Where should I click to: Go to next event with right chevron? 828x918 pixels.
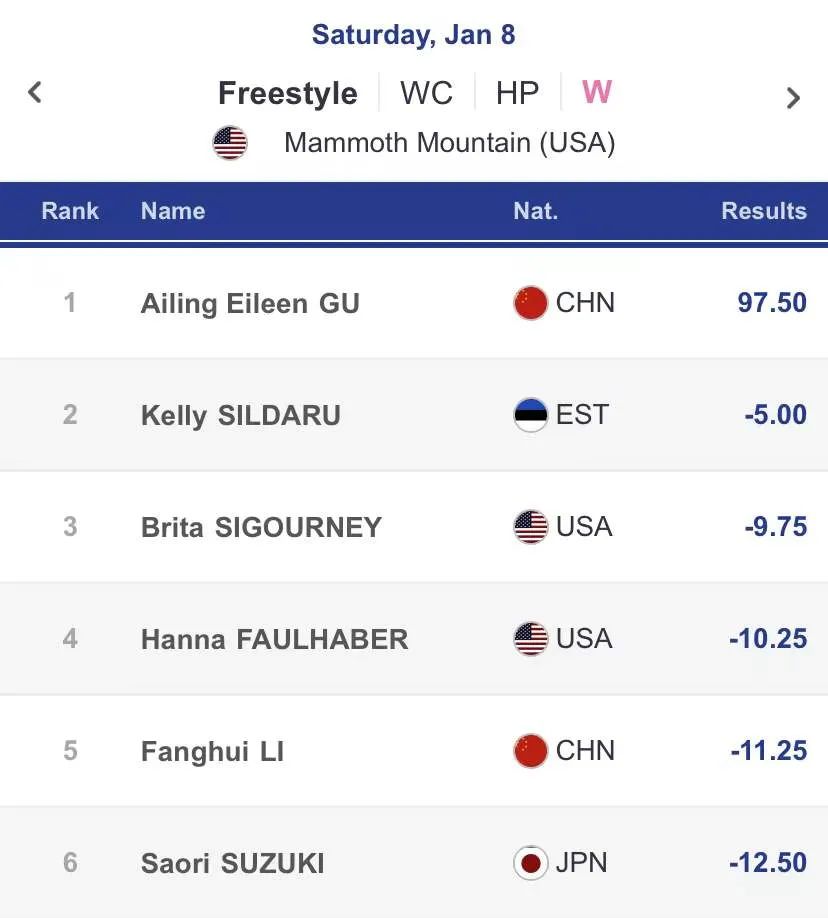coord(793,98)
